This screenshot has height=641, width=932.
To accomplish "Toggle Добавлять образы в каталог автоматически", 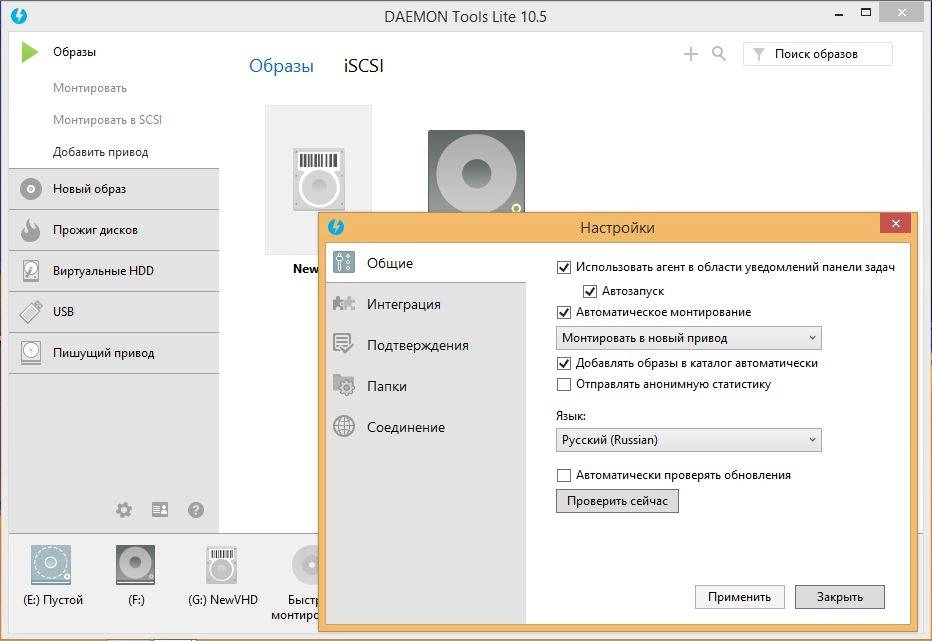I will (x=563, y=363).
